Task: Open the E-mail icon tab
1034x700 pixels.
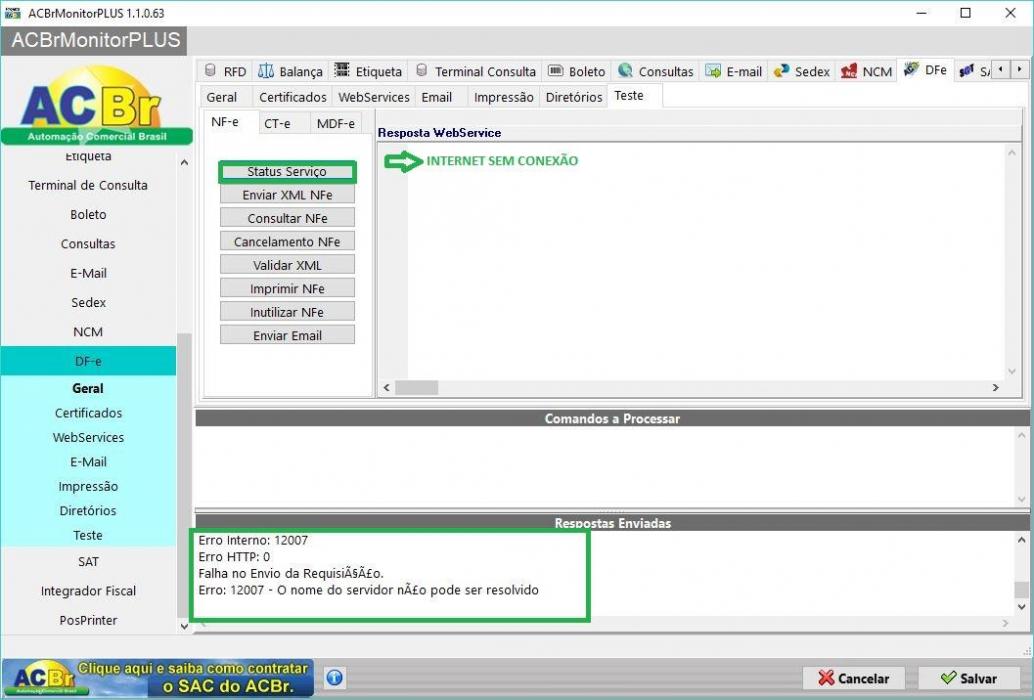Action: click(x=733, y=71)
